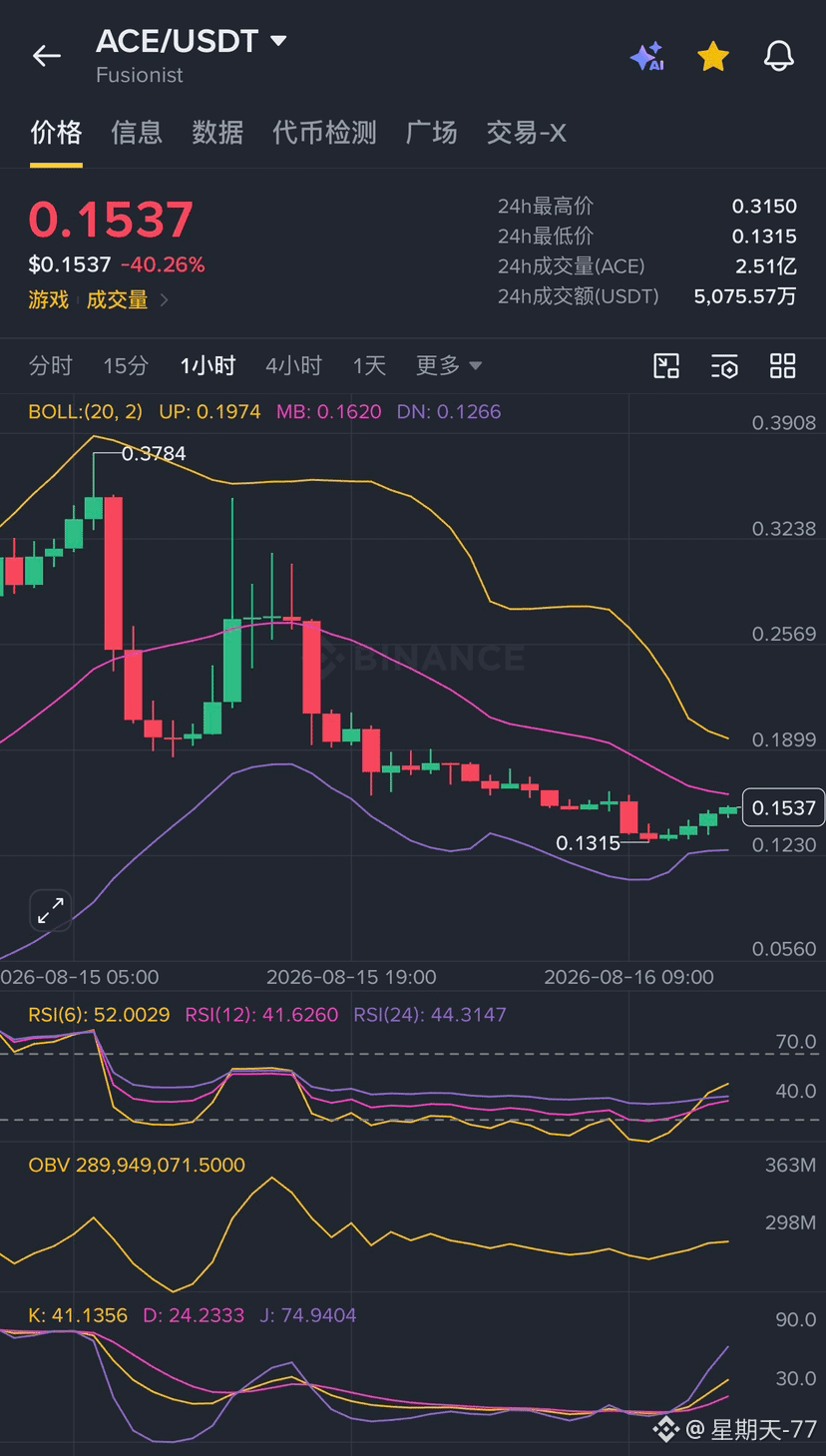The width and height of the screenshot is (826, 1456).
Task: Toggle the yellow favorite star
Action: pyautogui.click(x=712, y=56)
